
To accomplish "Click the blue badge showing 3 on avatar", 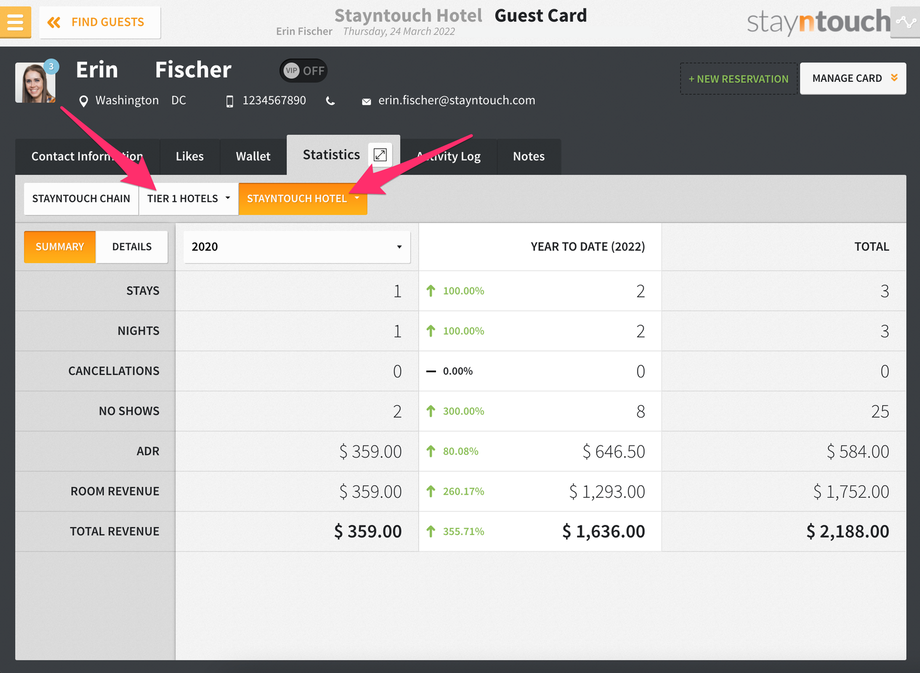I will coord(52,66).
